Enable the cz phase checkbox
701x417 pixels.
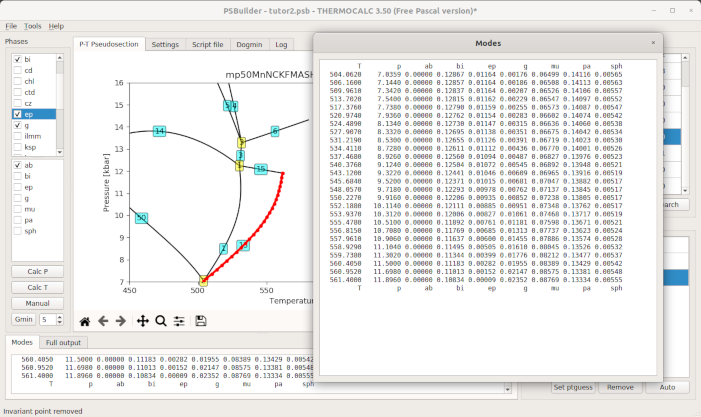17,103
